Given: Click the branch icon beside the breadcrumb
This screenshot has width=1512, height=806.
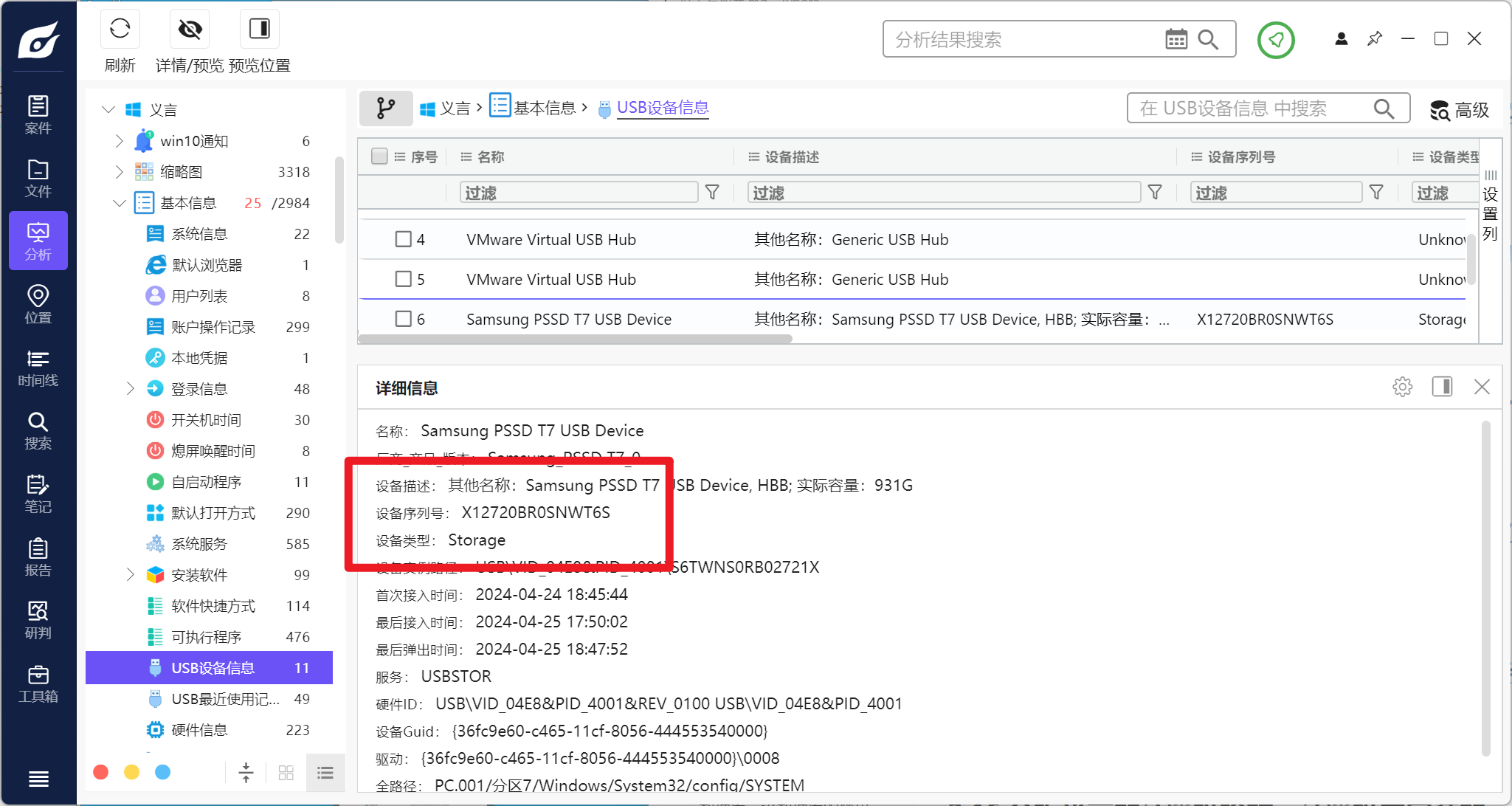Looking at the screenshot, I should 385,108.
